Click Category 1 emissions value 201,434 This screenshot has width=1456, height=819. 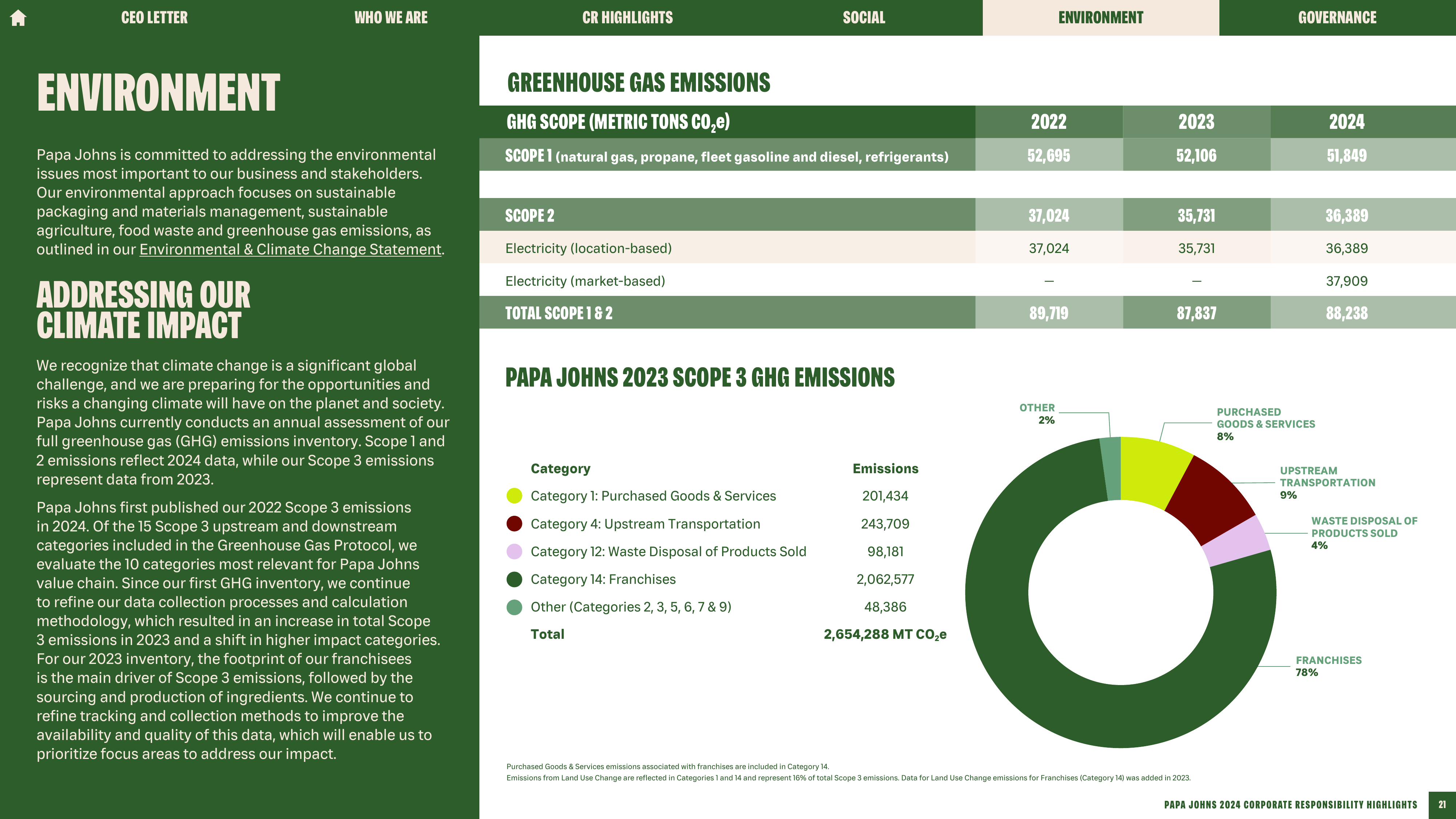[885, 496]
